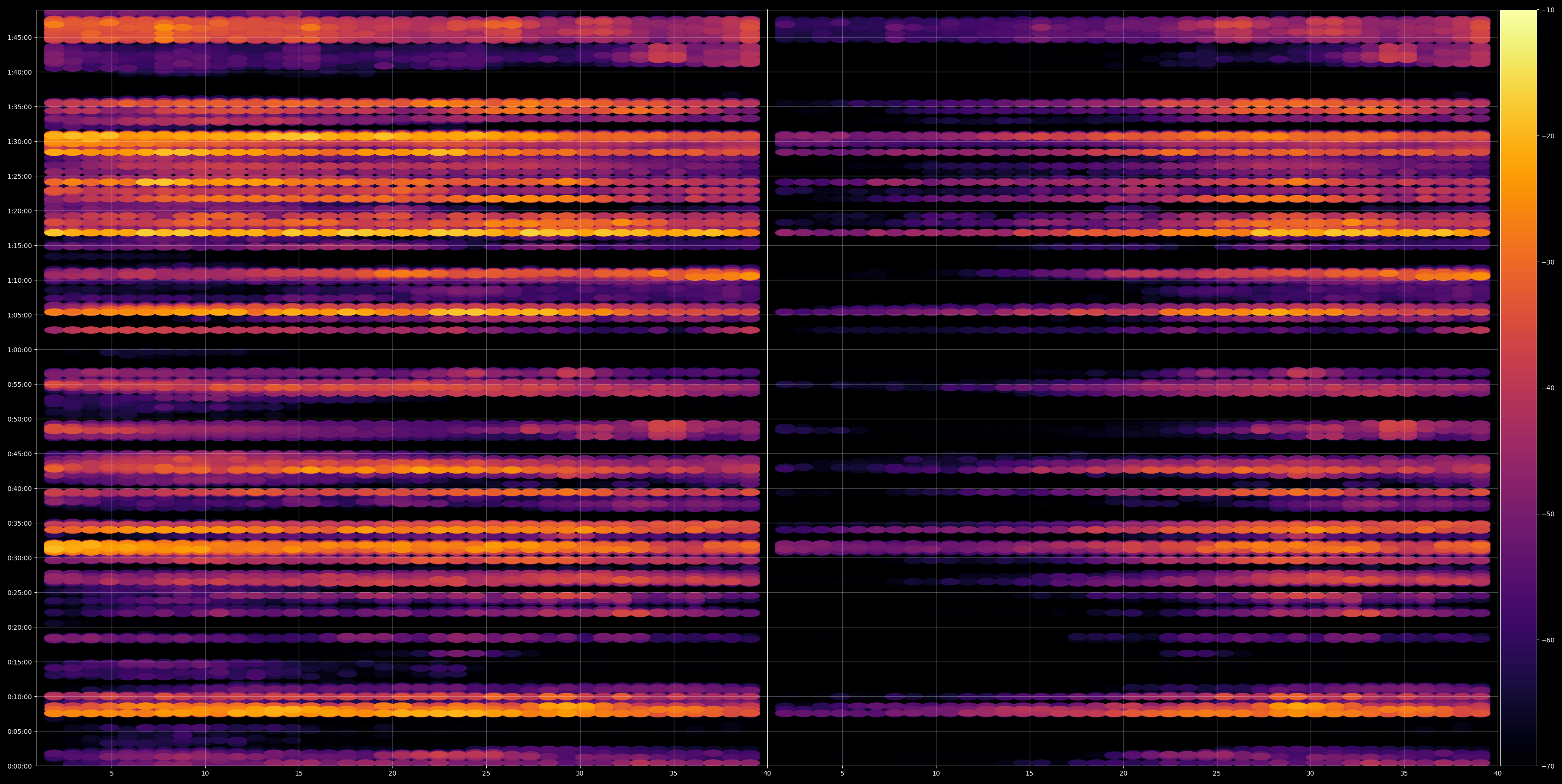The width and height of the screenshot is (1562, 784).
Task: Select the −20 colorbar tick label
Action: (1547, 136)
